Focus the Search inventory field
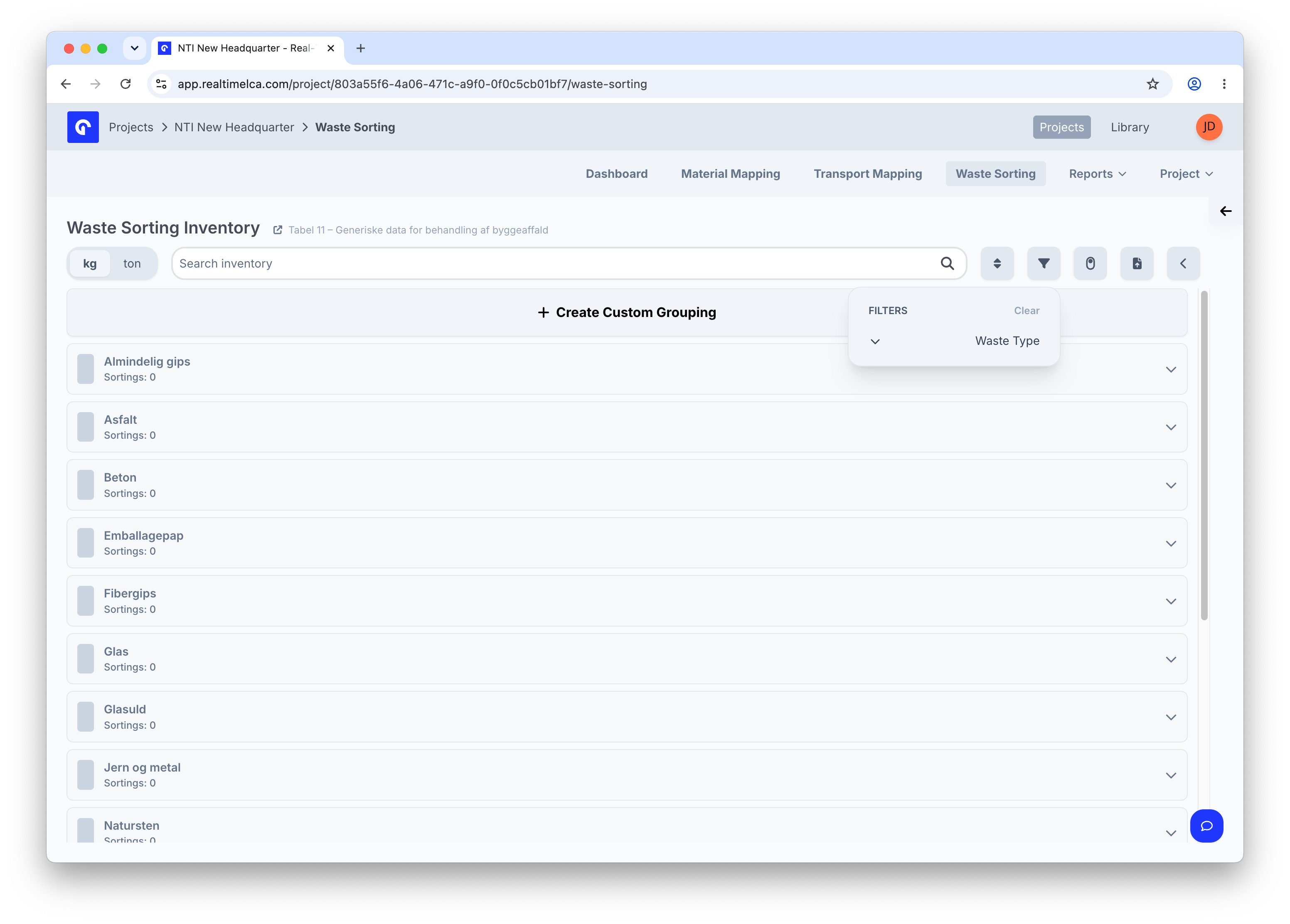1290x924 pixels. point(569,263)
